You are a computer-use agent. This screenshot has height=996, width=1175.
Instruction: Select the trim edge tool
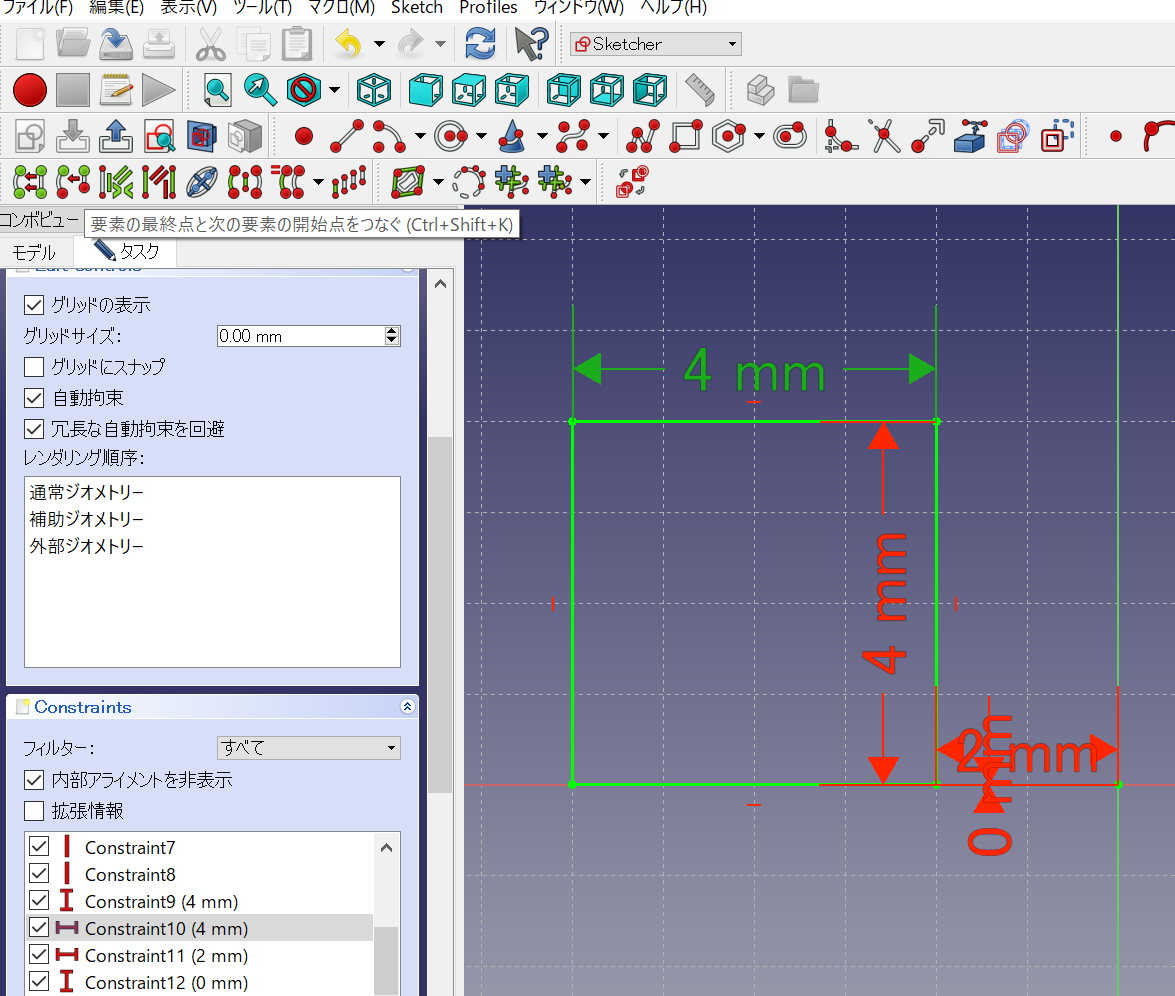point(884,136)
